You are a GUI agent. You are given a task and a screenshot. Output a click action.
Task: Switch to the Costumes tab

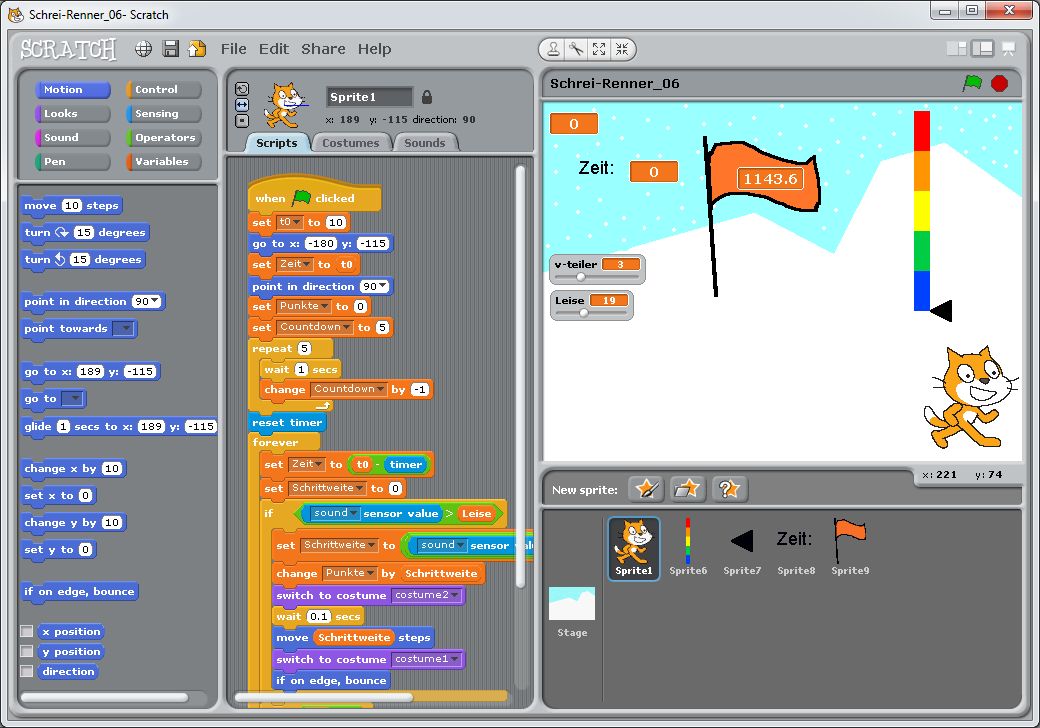click(350, 143)
